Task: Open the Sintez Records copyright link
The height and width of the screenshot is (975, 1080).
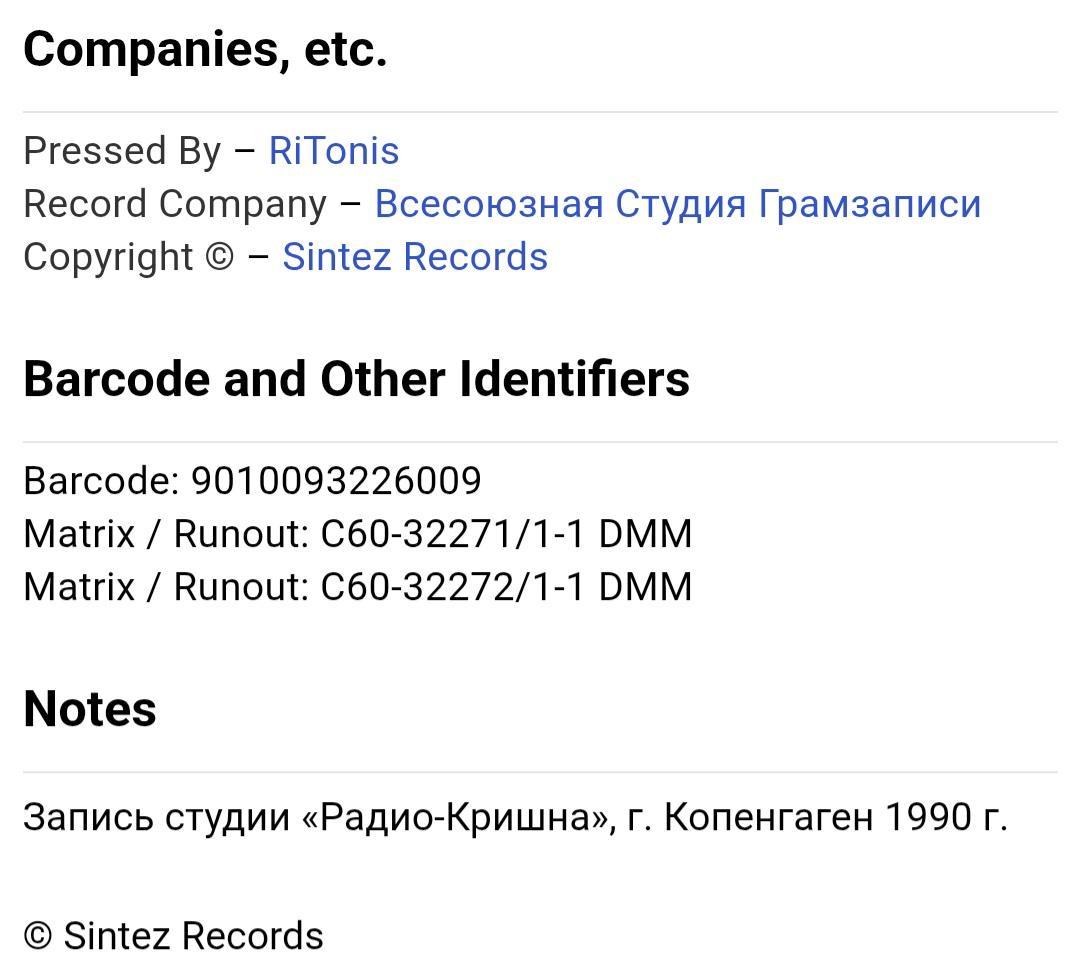Action: click(415, 257)
